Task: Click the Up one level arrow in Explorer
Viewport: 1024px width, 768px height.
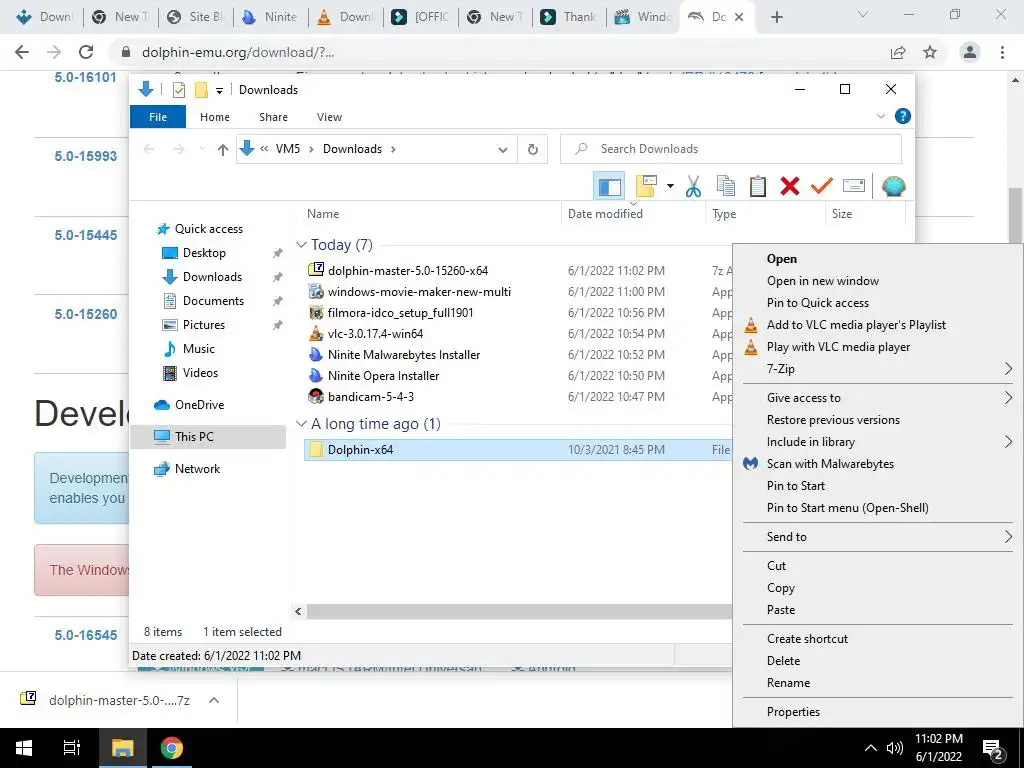Action: [223, 150]
